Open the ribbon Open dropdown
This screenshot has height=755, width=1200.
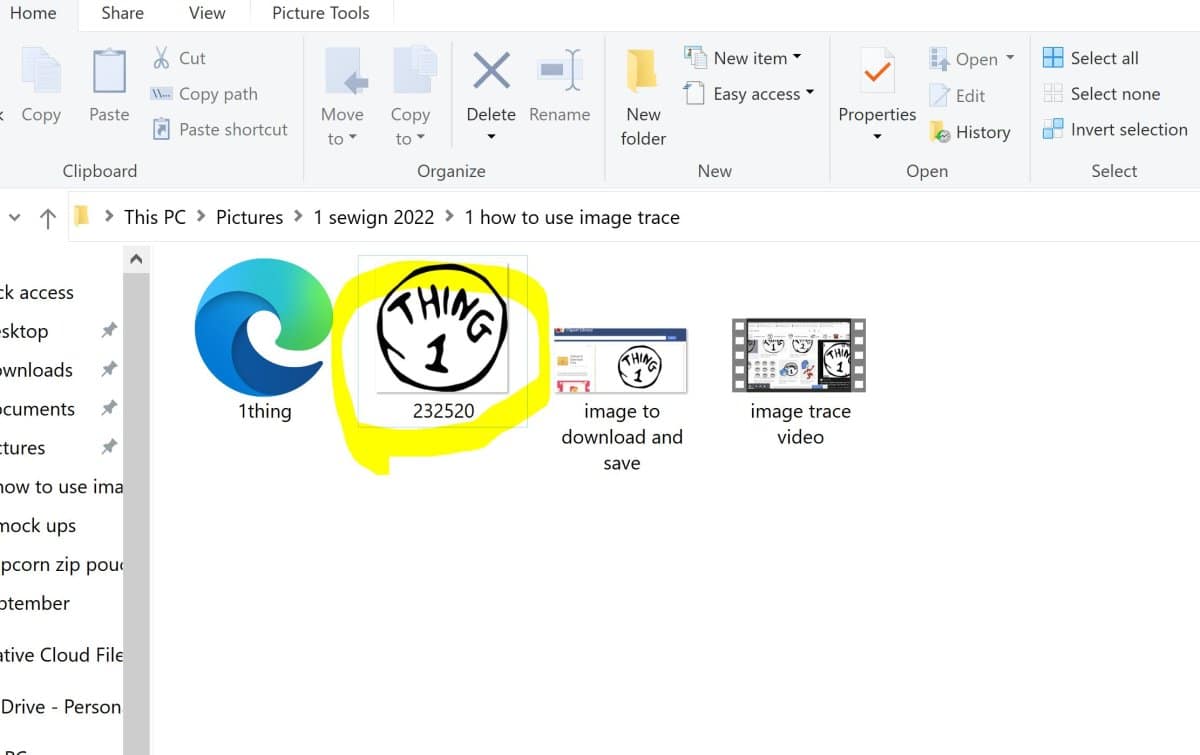[x=971, y=59]
